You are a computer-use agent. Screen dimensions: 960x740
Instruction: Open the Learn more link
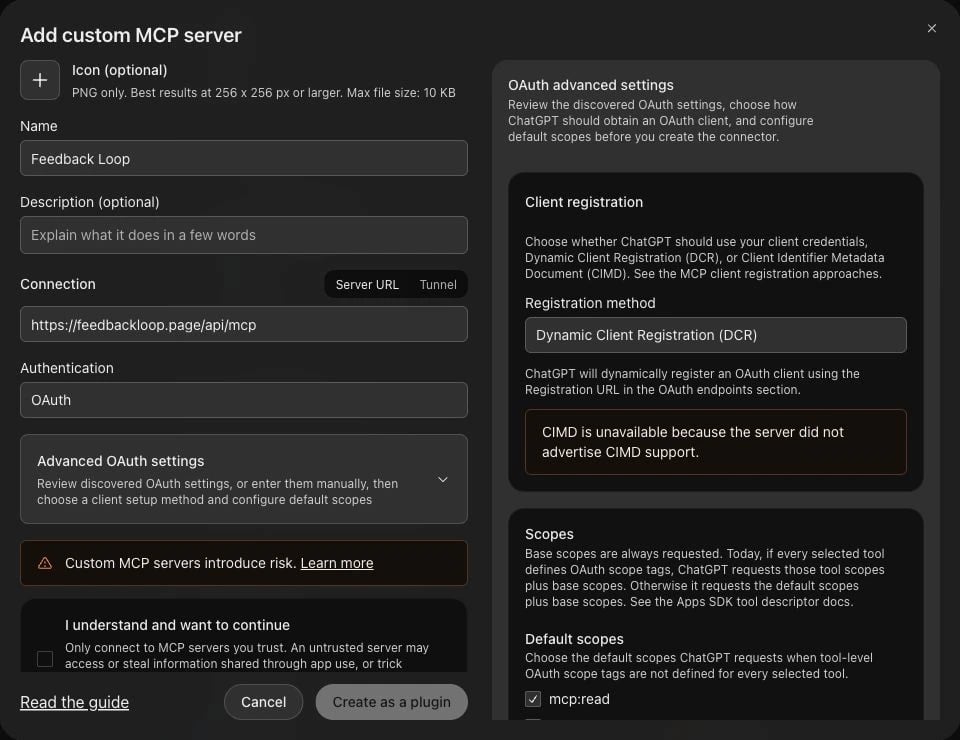(337, 563)
